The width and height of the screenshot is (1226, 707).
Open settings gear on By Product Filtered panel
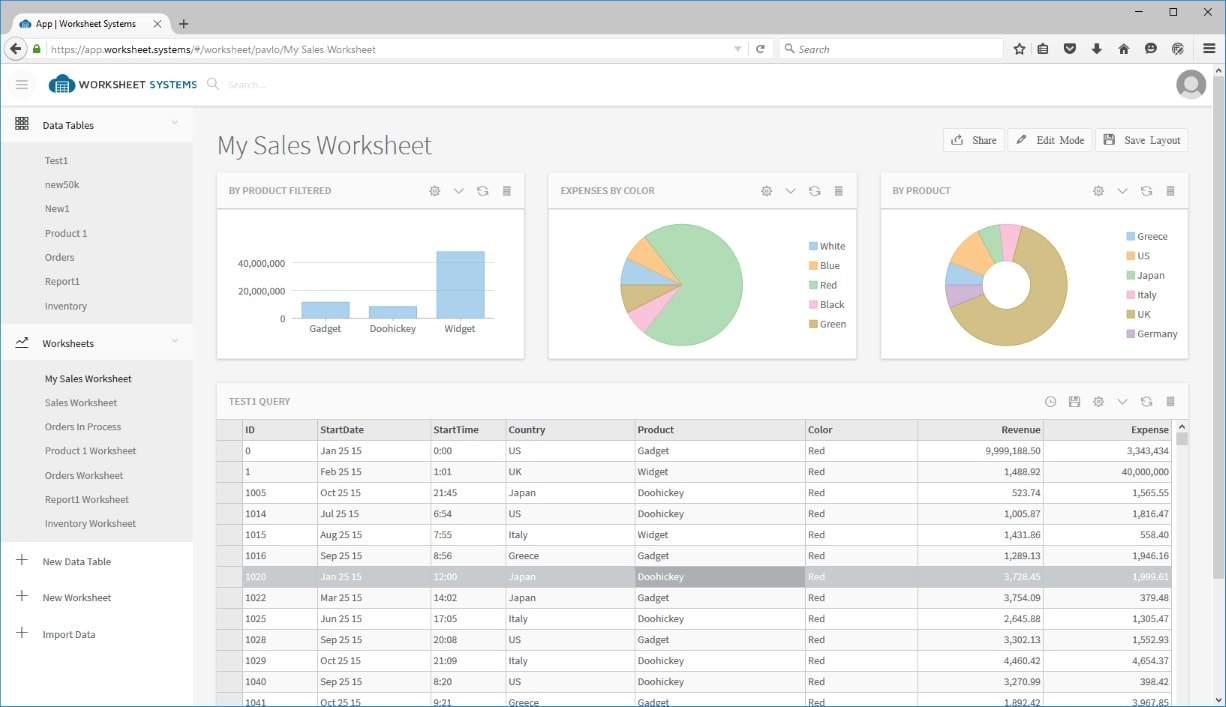click(x=435, y=191)
